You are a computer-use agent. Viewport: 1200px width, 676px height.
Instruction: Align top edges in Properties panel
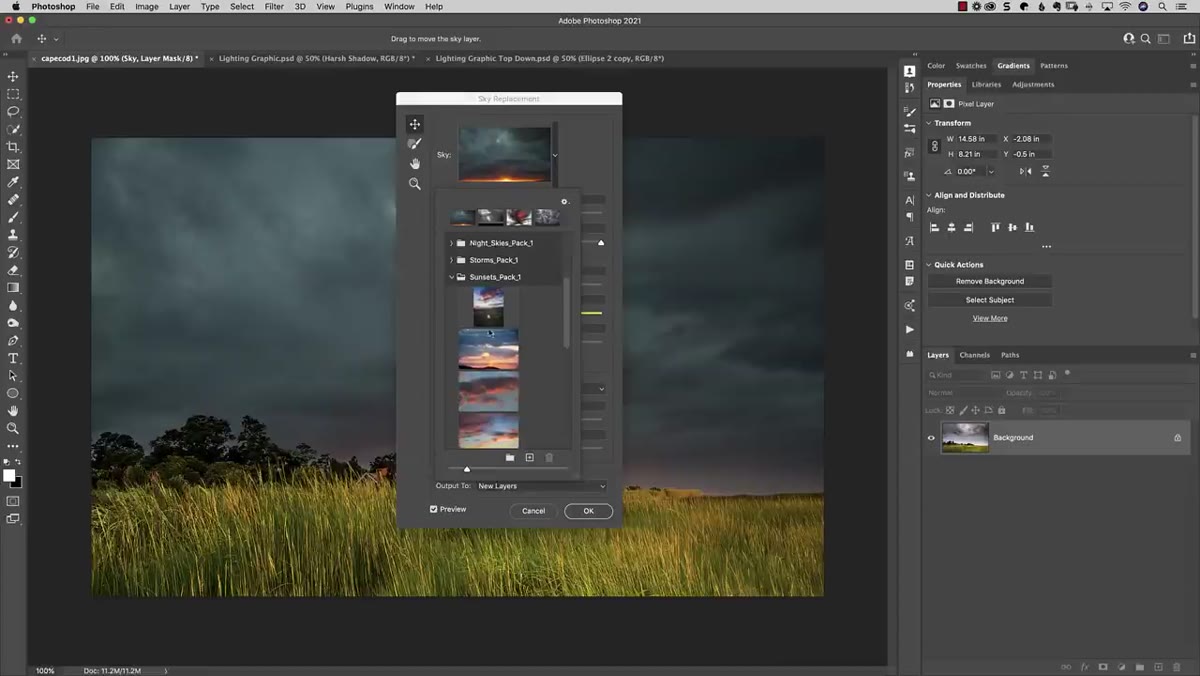tap(996, 227)
